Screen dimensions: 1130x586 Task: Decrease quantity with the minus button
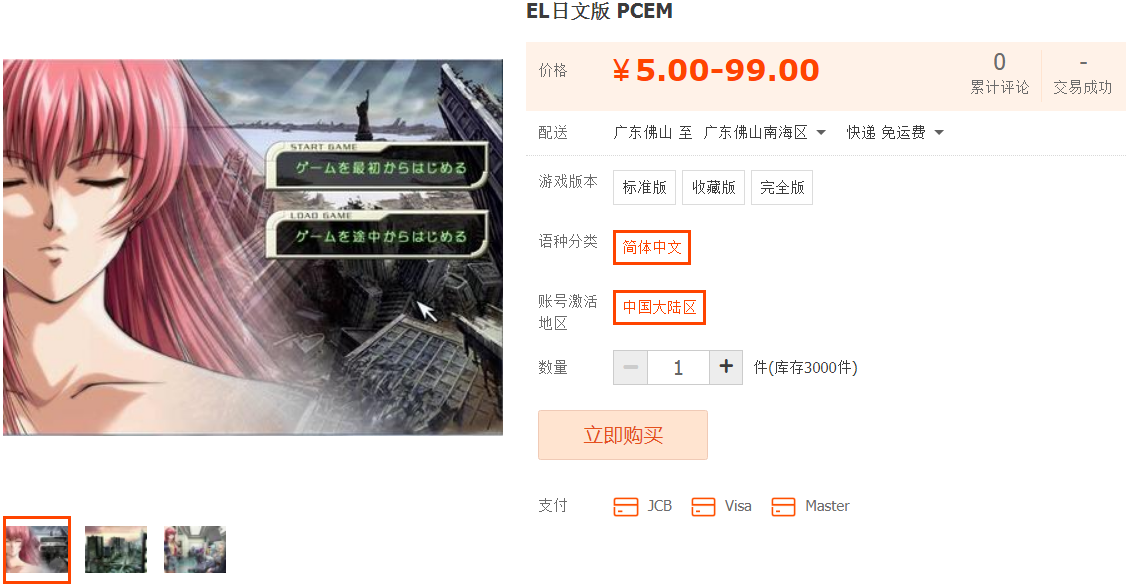pos(631,368)
